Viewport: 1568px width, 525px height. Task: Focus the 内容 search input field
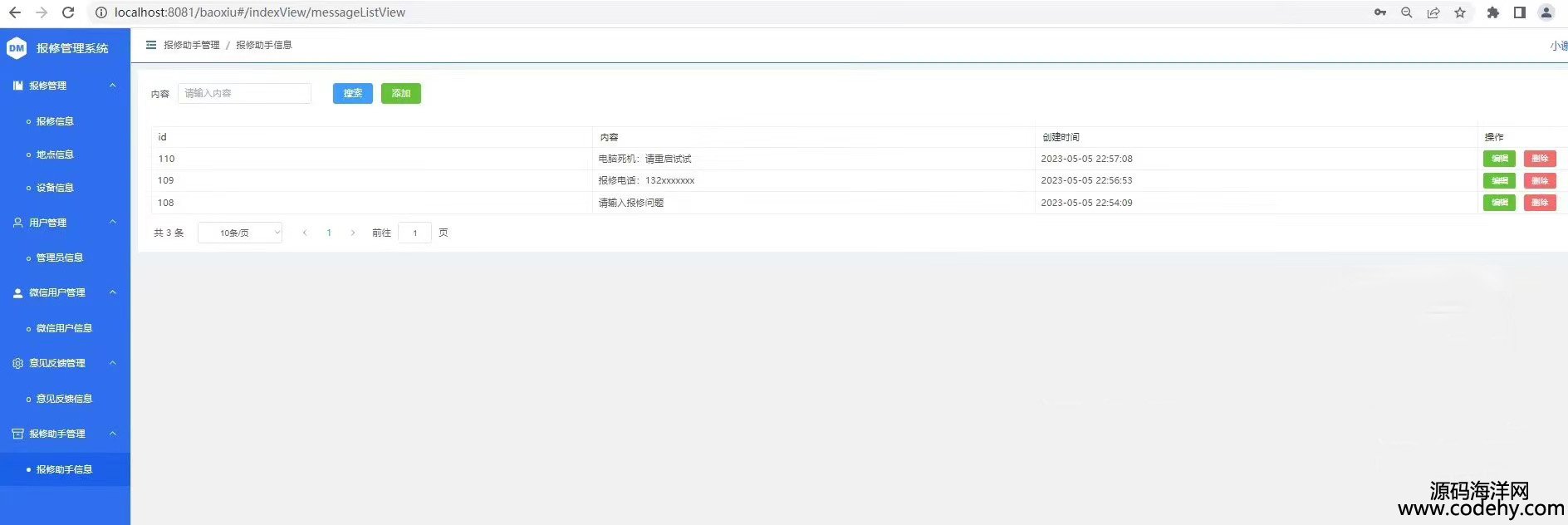pyautogui.click(x=244, y=94)
